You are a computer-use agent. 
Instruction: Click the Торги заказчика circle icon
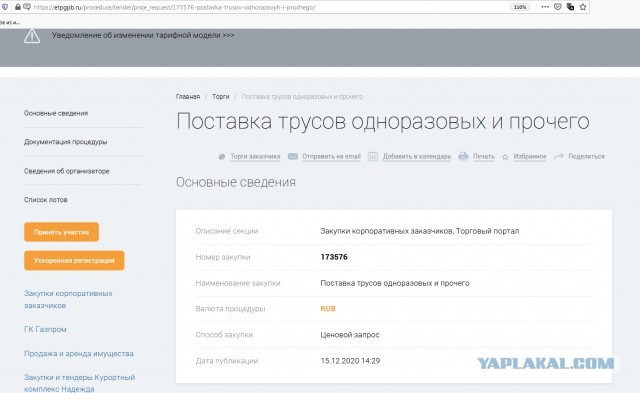tap(222, 157)
